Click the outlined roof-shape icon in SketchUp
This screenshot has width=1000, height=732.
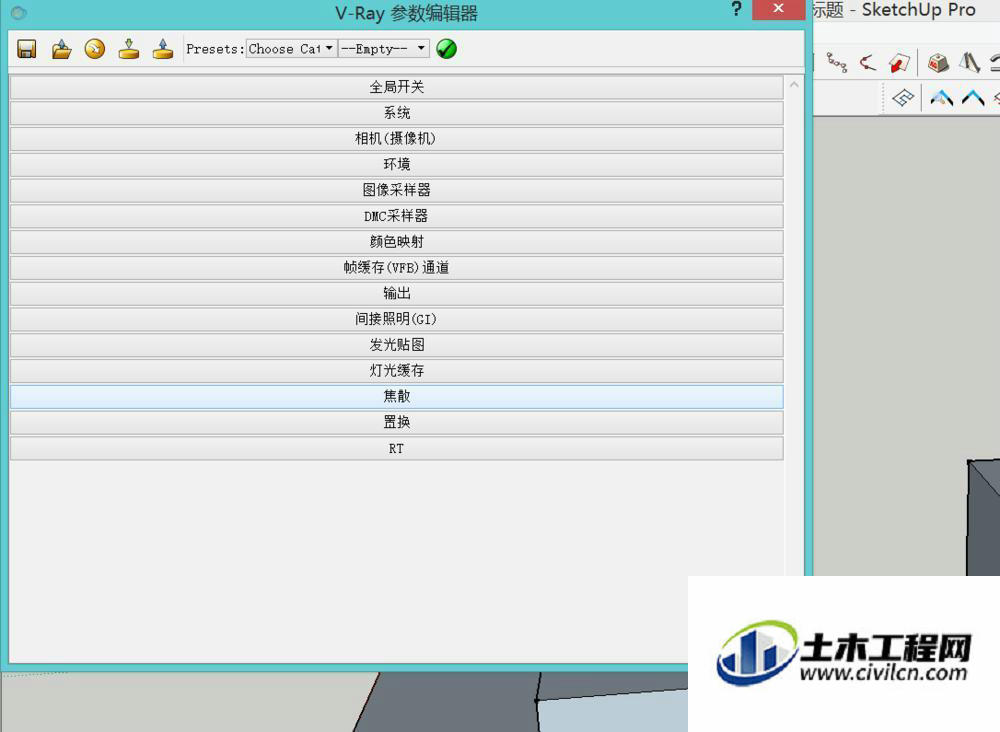coord(973,98)
